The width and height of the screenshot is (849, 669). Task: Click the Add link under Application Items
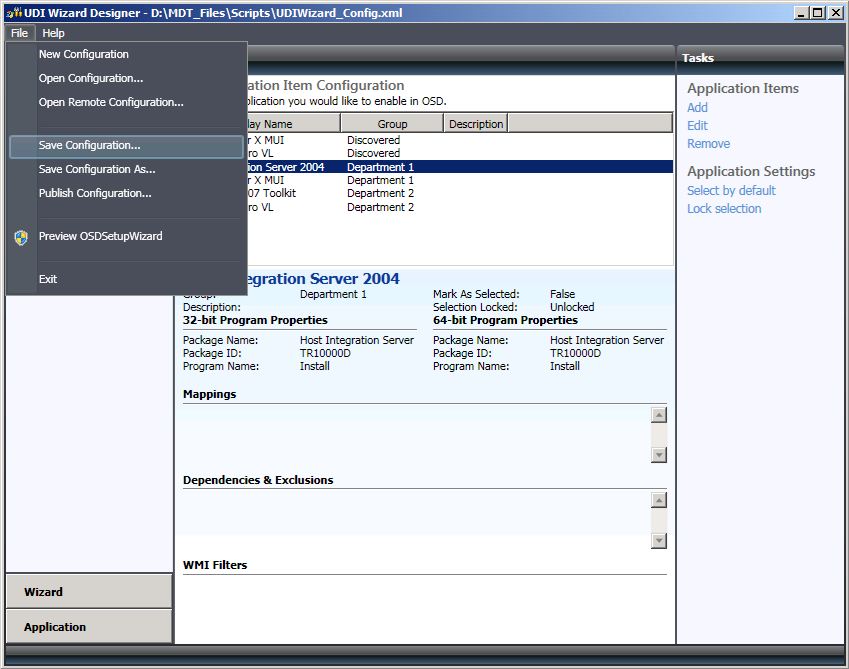[697, 107]
